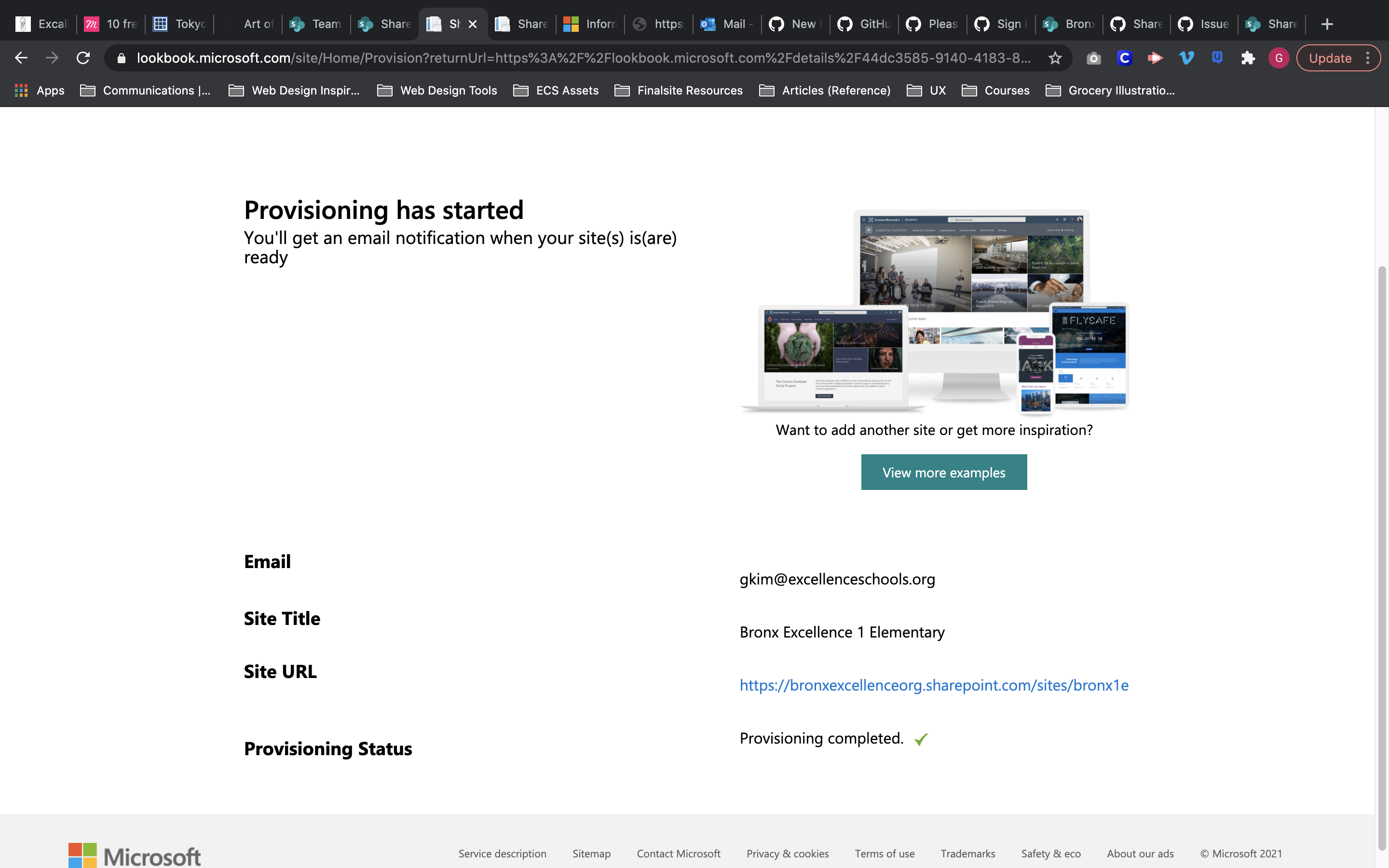Open the Apps bookmarks launcher
The image size is (1389, 868).
click(38, 90)
